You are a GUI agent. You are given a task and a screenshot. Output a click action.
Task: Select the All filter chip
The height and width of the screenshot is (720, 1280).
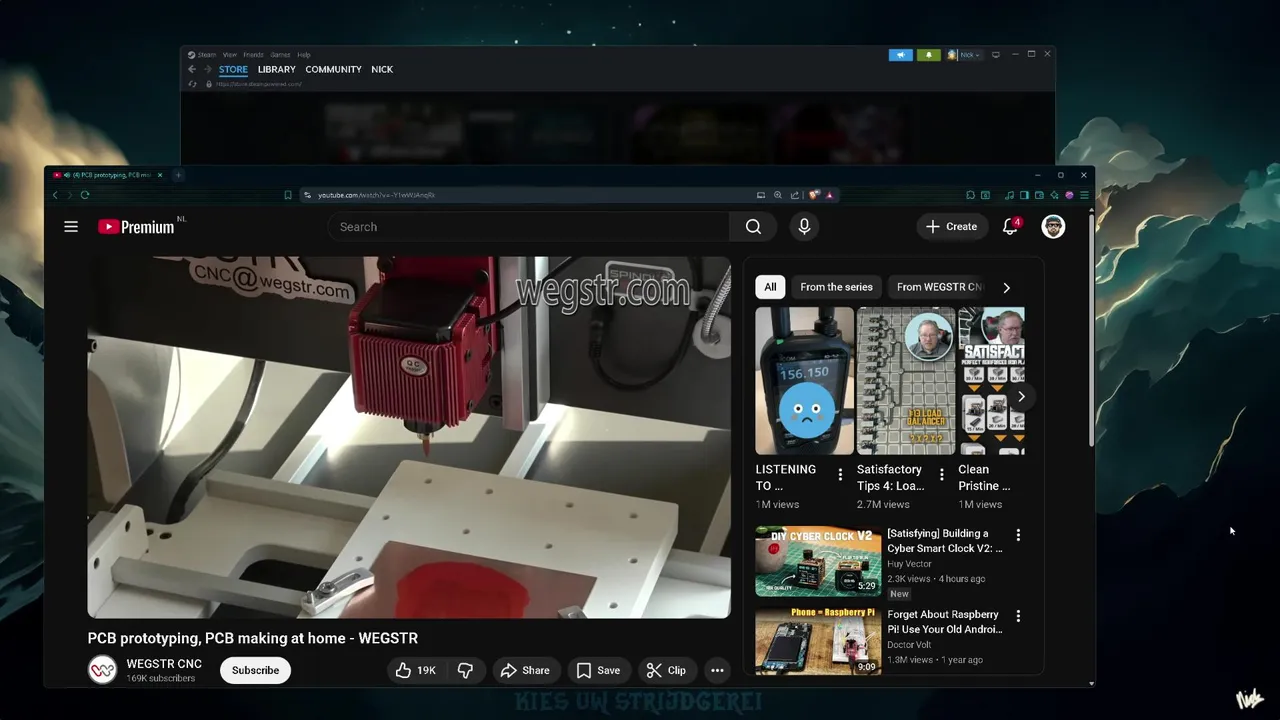point(770,287)
